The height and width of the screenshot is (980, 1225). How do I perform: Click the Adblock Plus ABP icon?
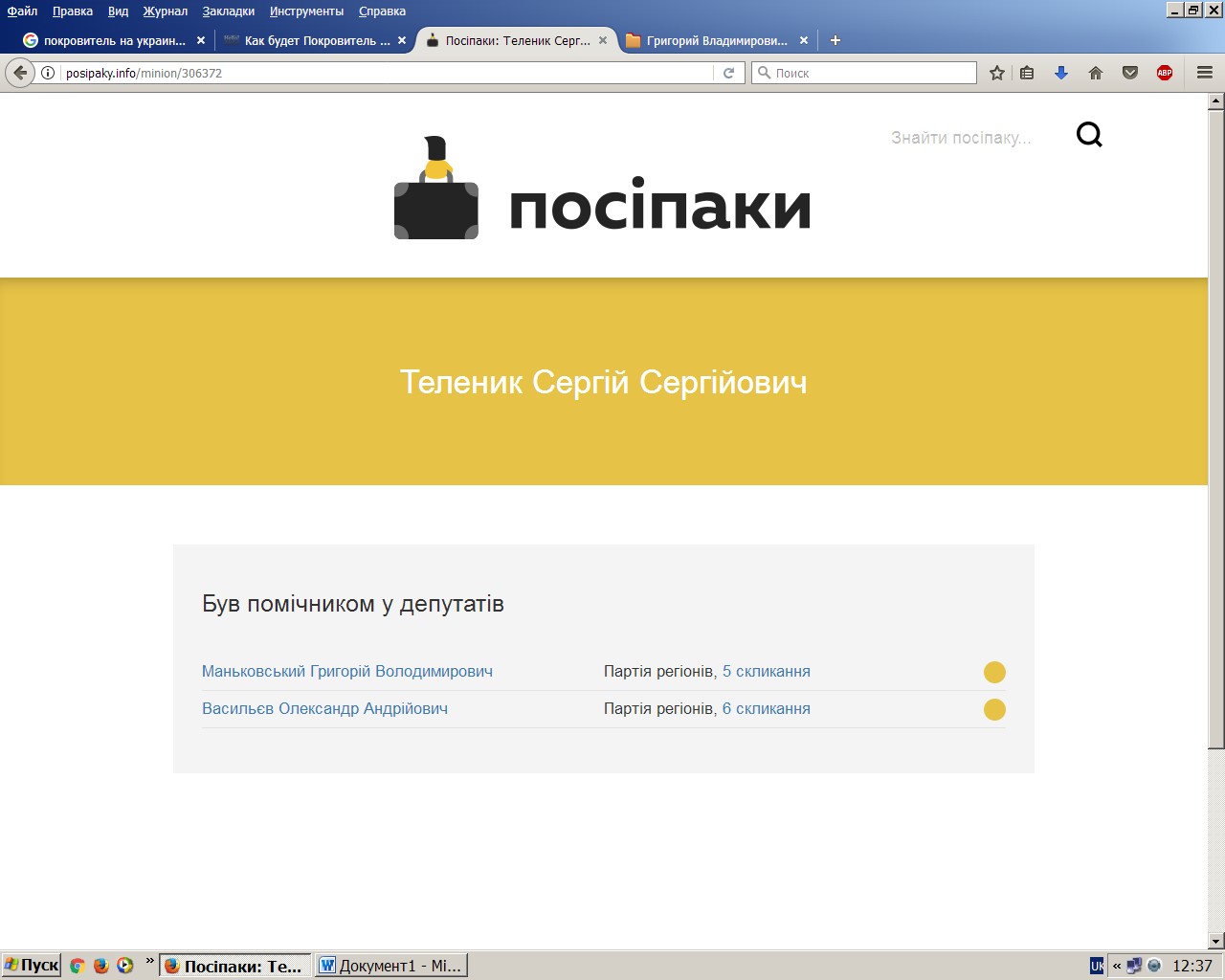pos(1165,73)
